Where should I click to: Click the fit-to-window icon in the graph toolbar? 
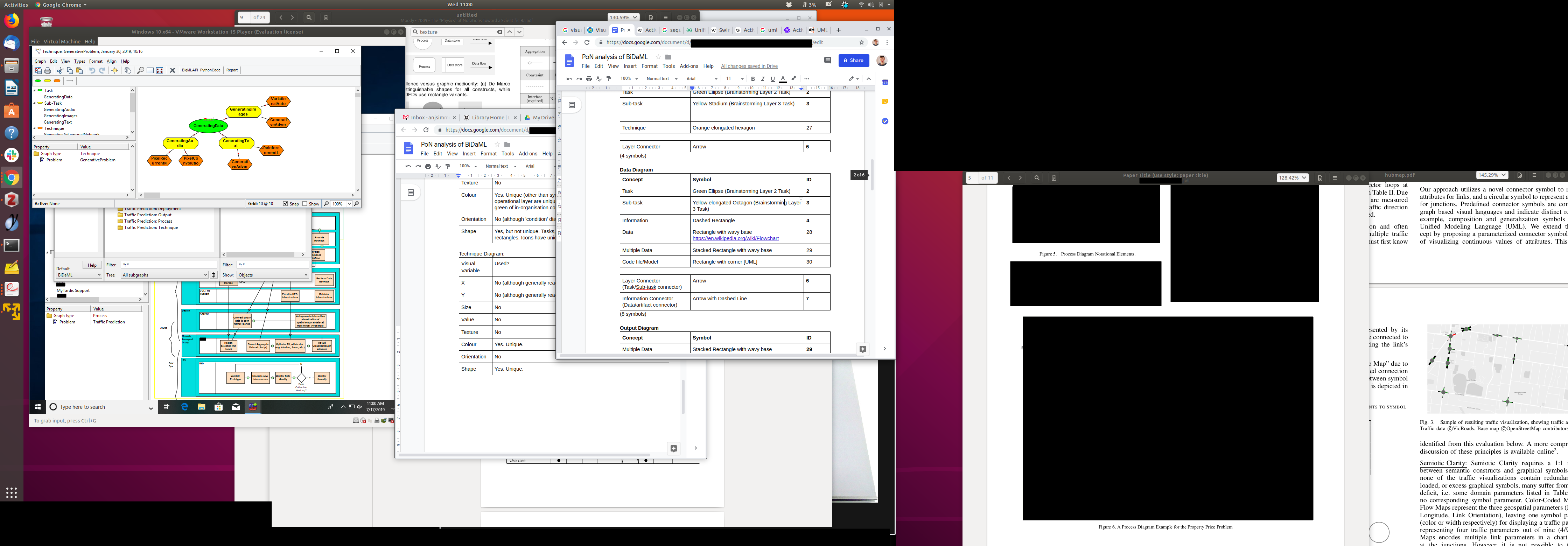(x=160, y=71)
